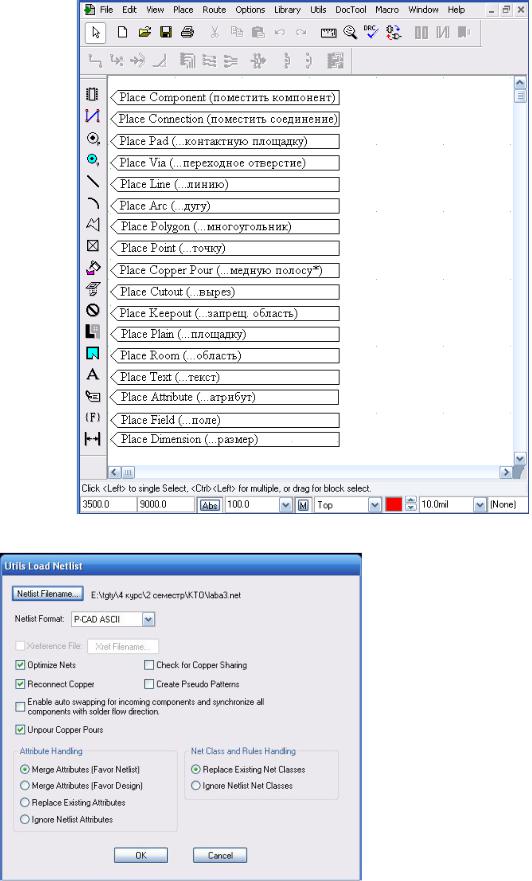Click the Zoom magnifier icon
The width and height of the screenshot is (532, 881).
pos(350,33)
